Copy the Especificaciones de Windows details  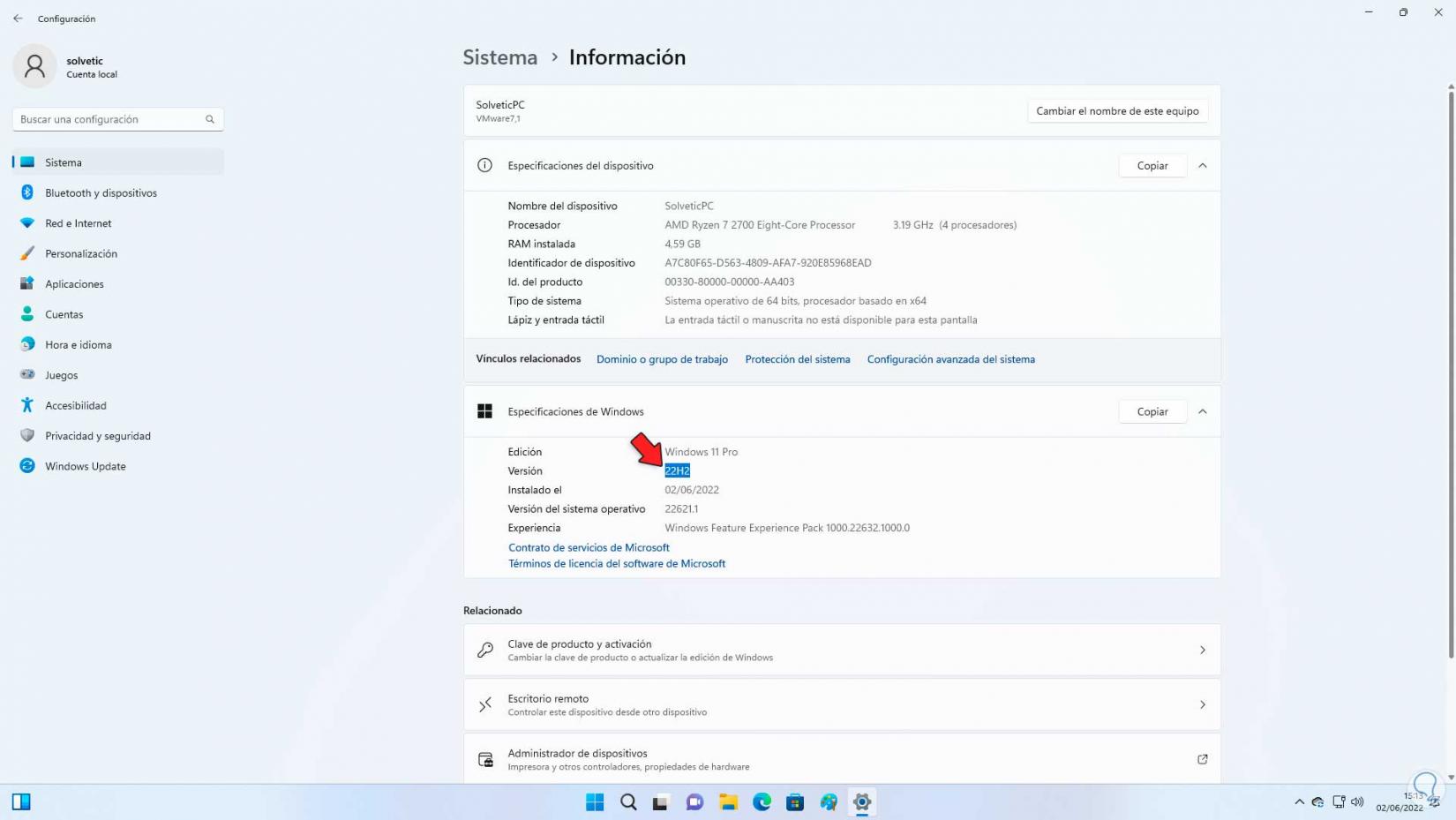click(x=1152, y=412)
